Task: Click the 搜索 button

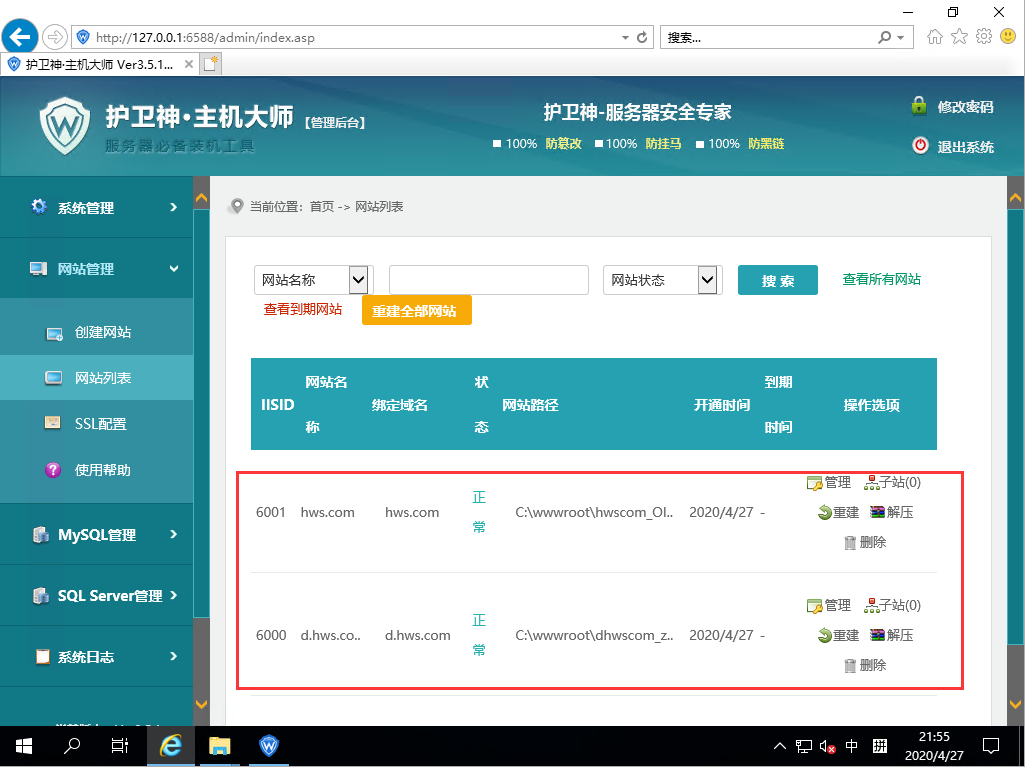Action: (x=777, y=281)
